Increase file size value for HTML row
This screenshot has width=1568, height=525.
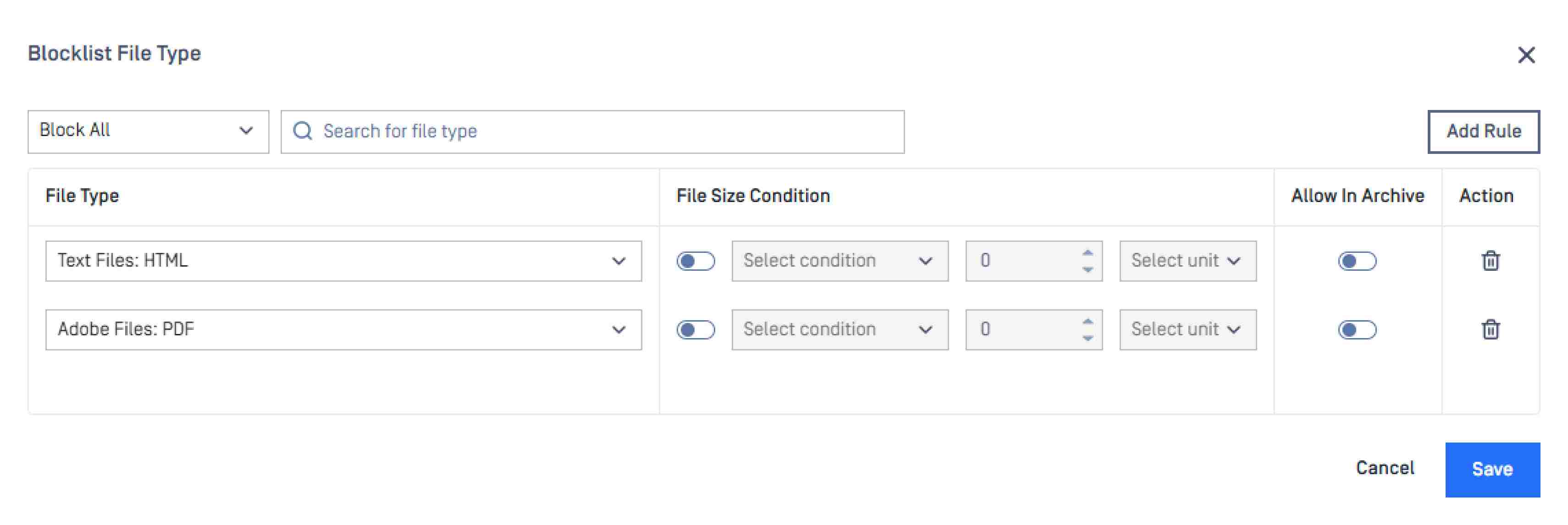[1087, 253]
